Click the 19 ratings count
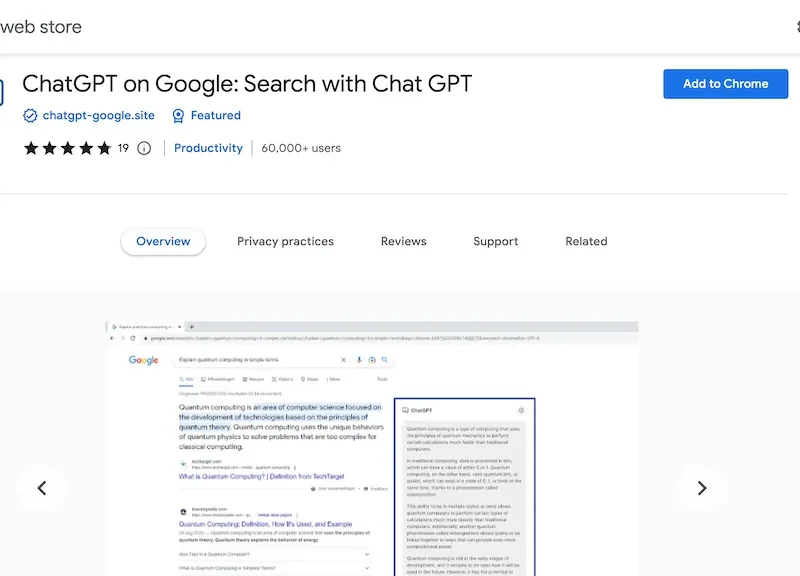800x576 pixels. (123, 147)
